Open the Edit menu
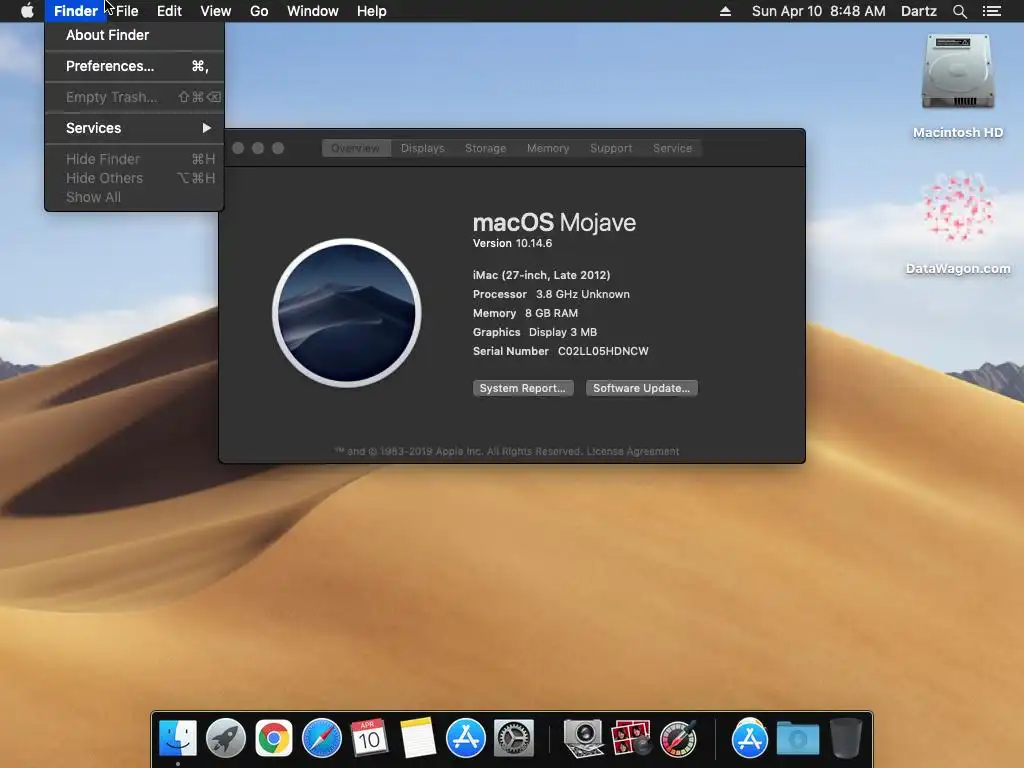This screenshot has width=1024, height=768. (x=169, y=11)
